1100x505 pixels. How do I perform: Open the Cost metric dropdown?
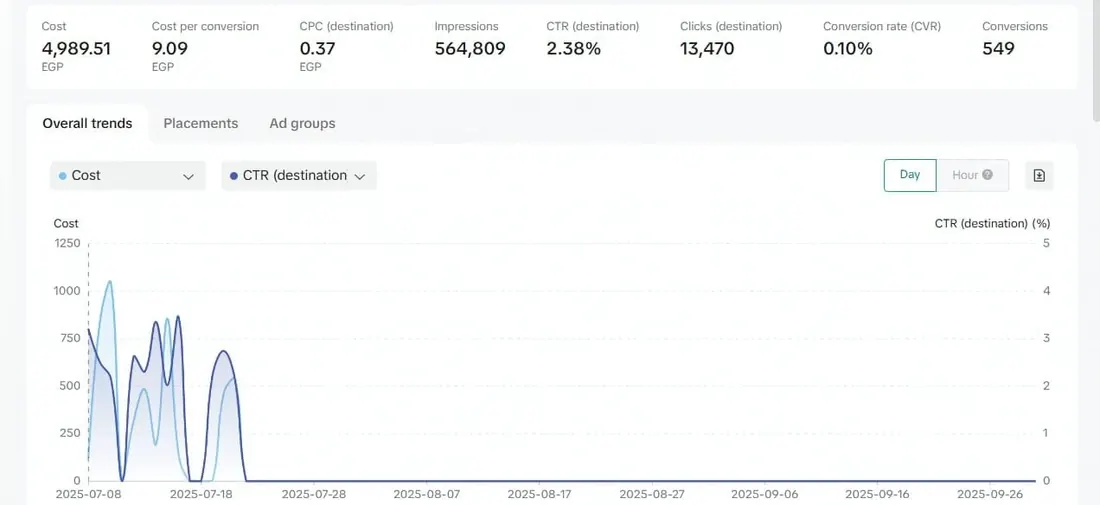pyautogui.click(x=128, y=176)
